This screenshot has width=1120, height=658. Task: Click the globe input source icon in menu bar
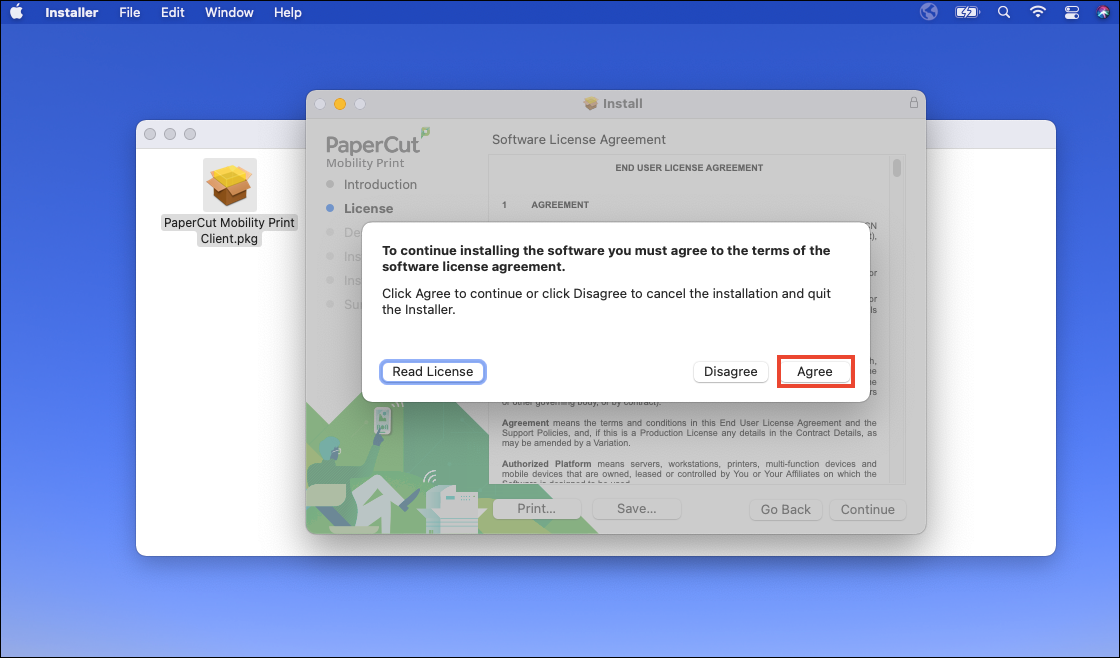928,12
